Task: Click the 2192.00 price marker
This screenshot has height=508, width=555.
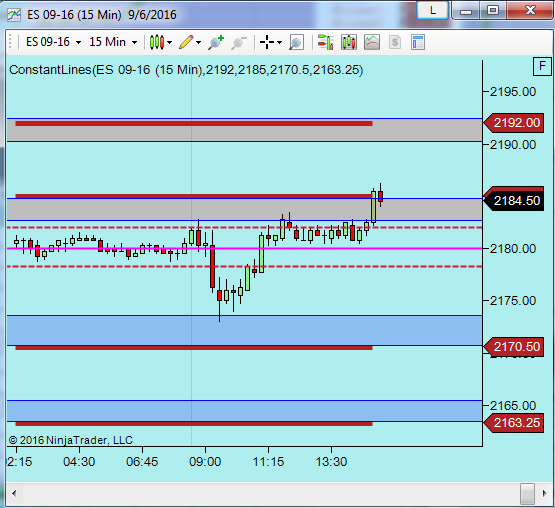Action: click(514, 123)
